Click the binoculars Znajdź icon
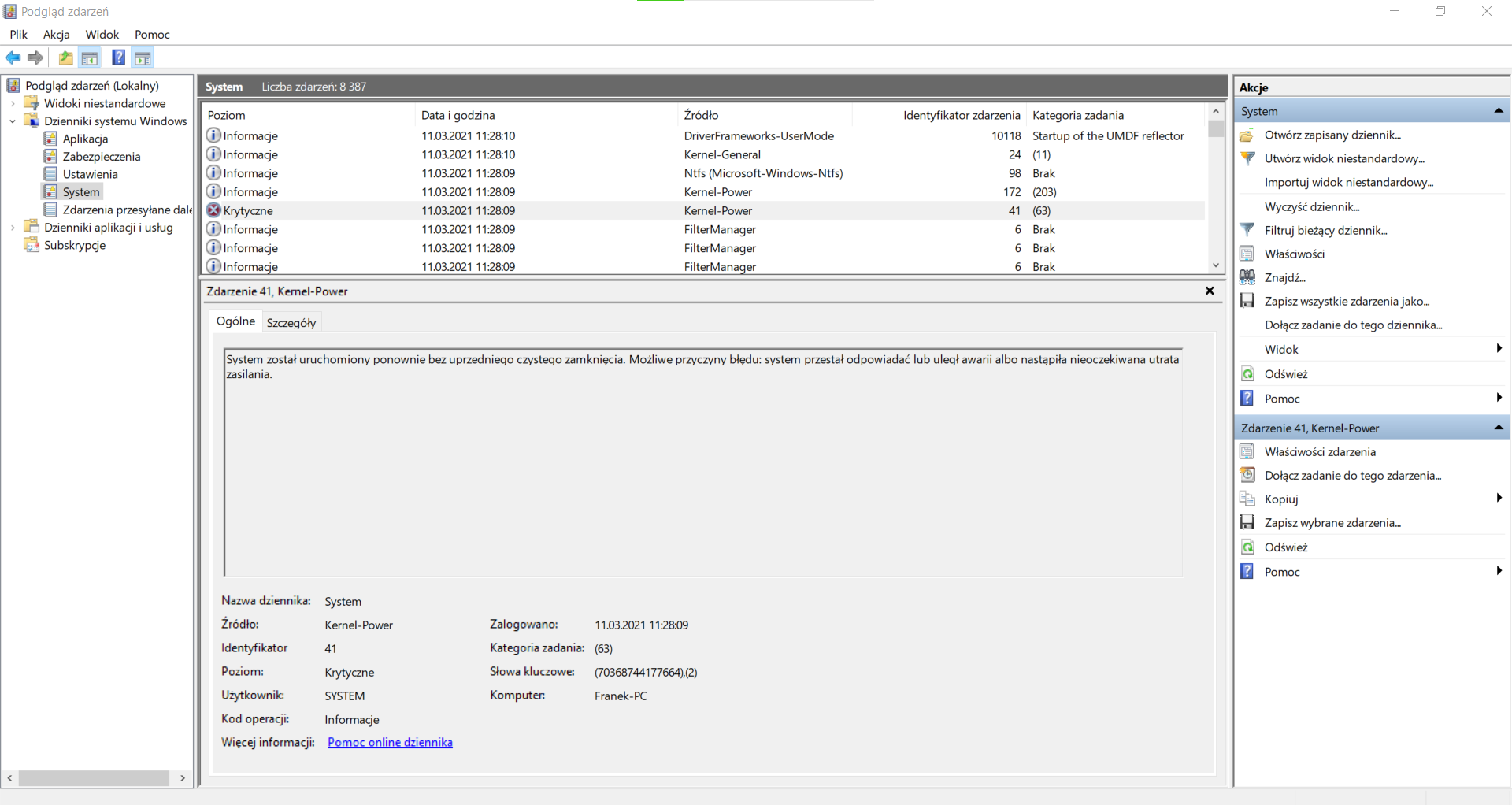The image size is (1512, 805). tap(1247, 277)
